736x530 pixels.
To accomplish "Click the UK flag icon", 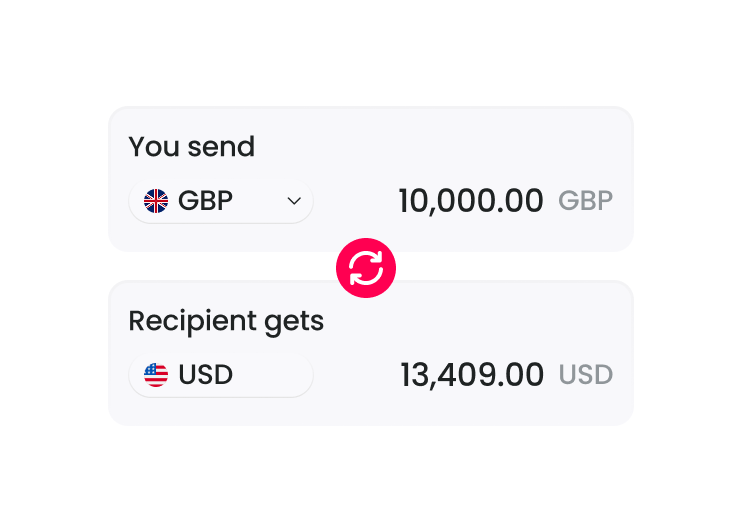I will coord(156,201).
